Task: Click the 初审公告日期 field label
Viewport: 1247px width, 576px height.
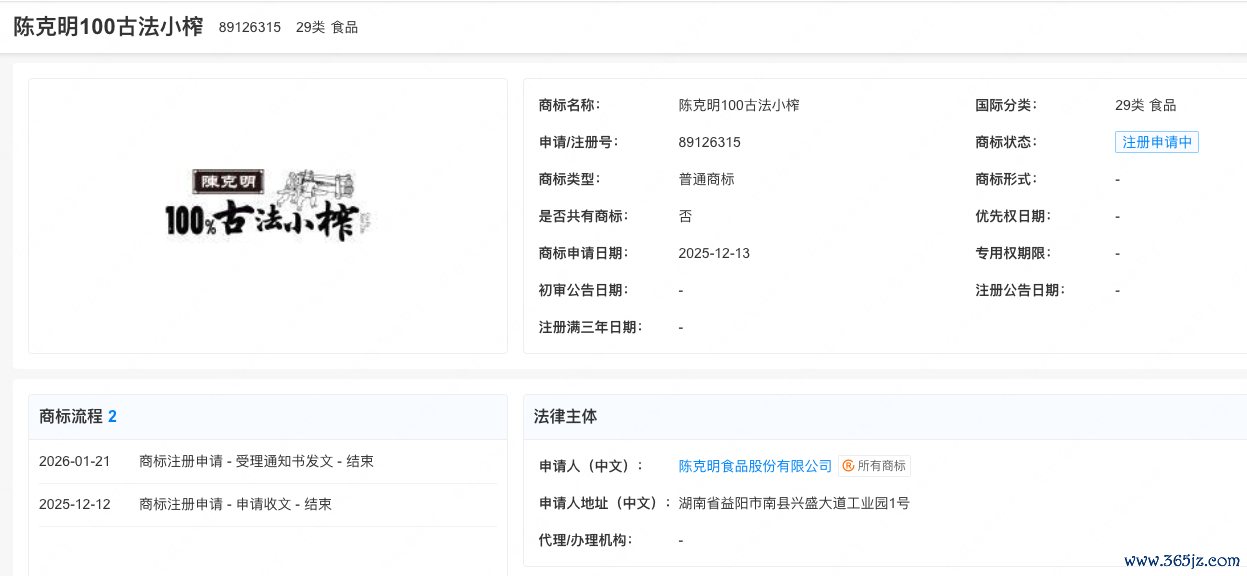Action: [583, 290]
